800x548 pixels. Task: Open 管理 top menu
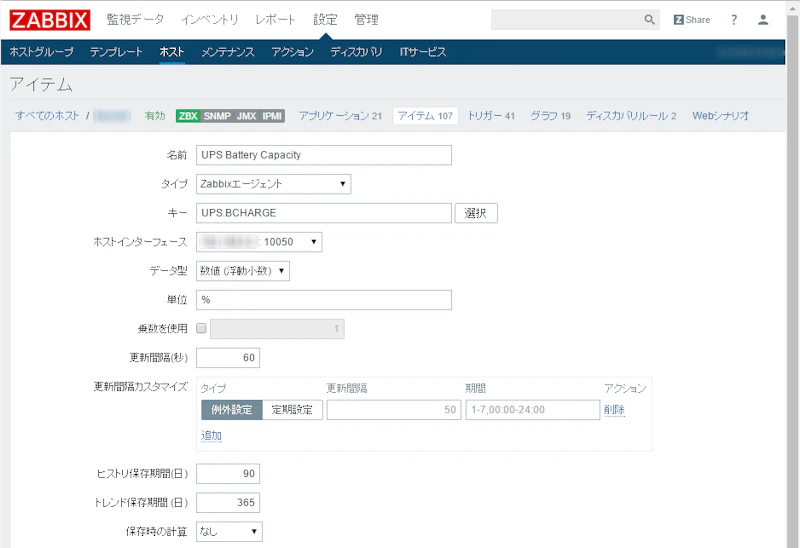(x=366, y=20)
